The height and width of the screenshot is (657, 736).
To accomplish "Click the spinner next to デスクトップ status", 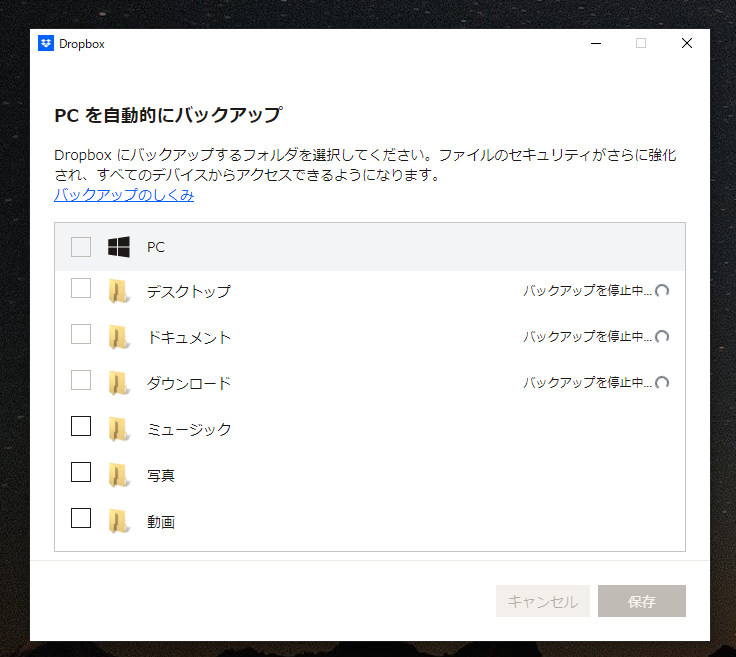I will tap(661, 291).
